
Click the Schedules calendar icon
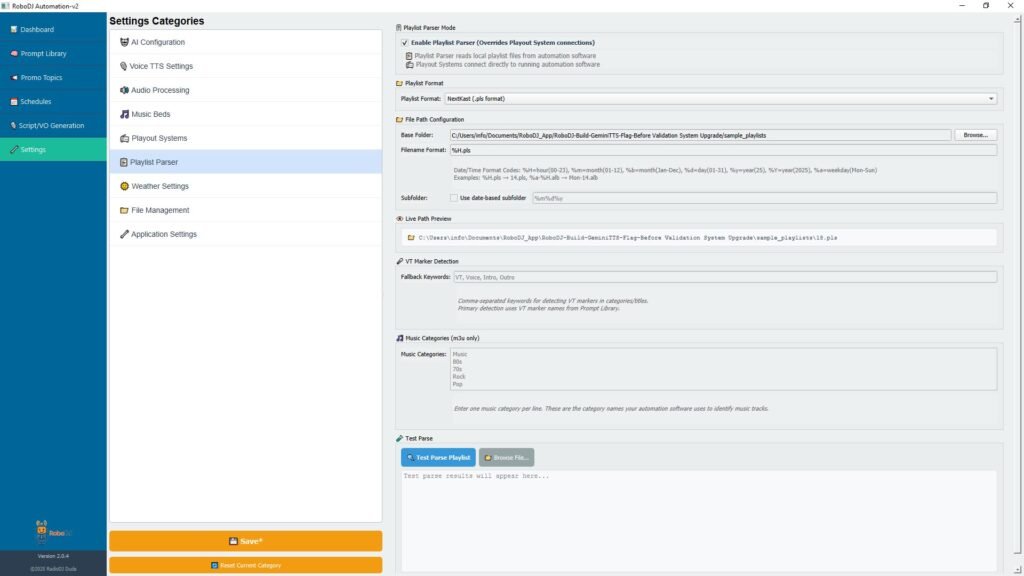coord(14,102)
